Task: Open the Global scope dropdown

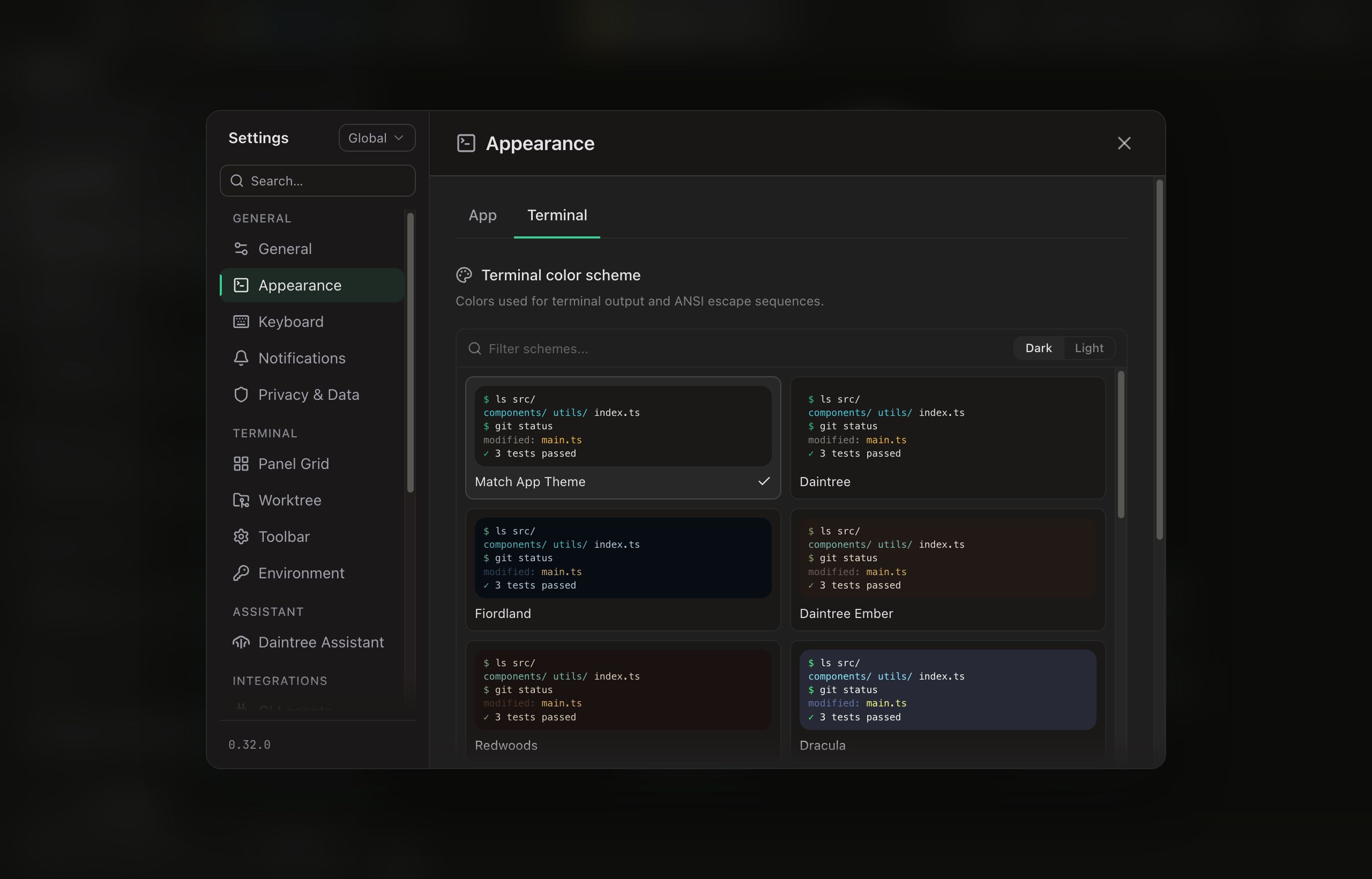Action: (x=377, y=138)
